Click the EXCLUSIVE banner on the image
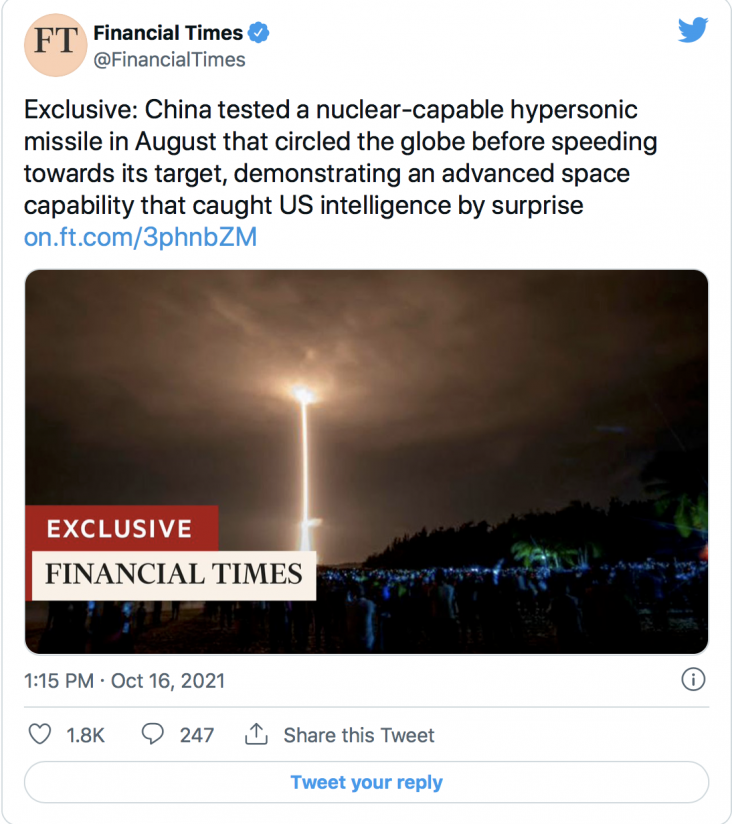This screenshot has width=732, height=824. pos(118,529)
